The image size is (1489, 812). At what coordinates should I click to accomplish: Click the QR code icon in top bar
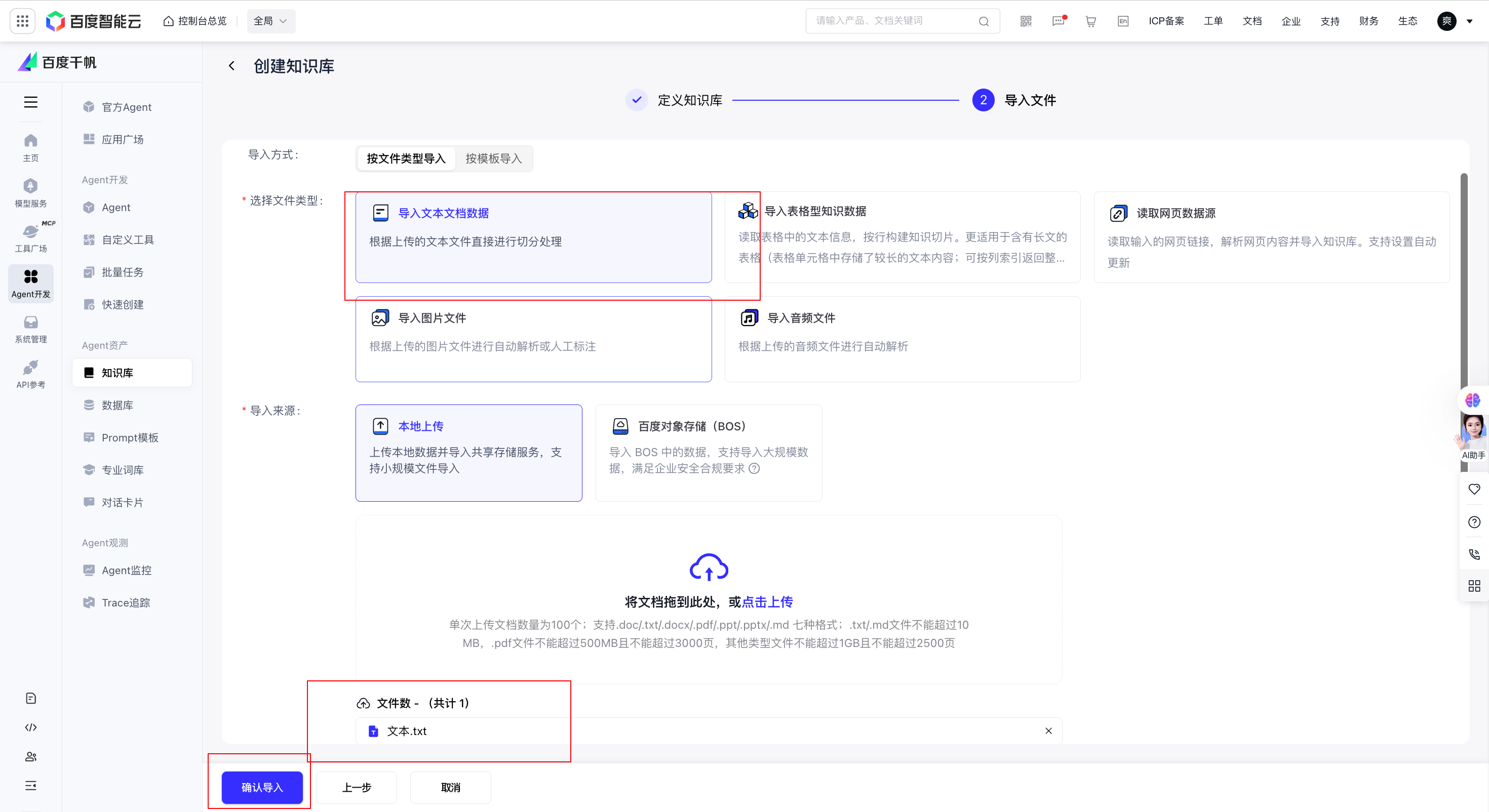[x=1026, y=21]
